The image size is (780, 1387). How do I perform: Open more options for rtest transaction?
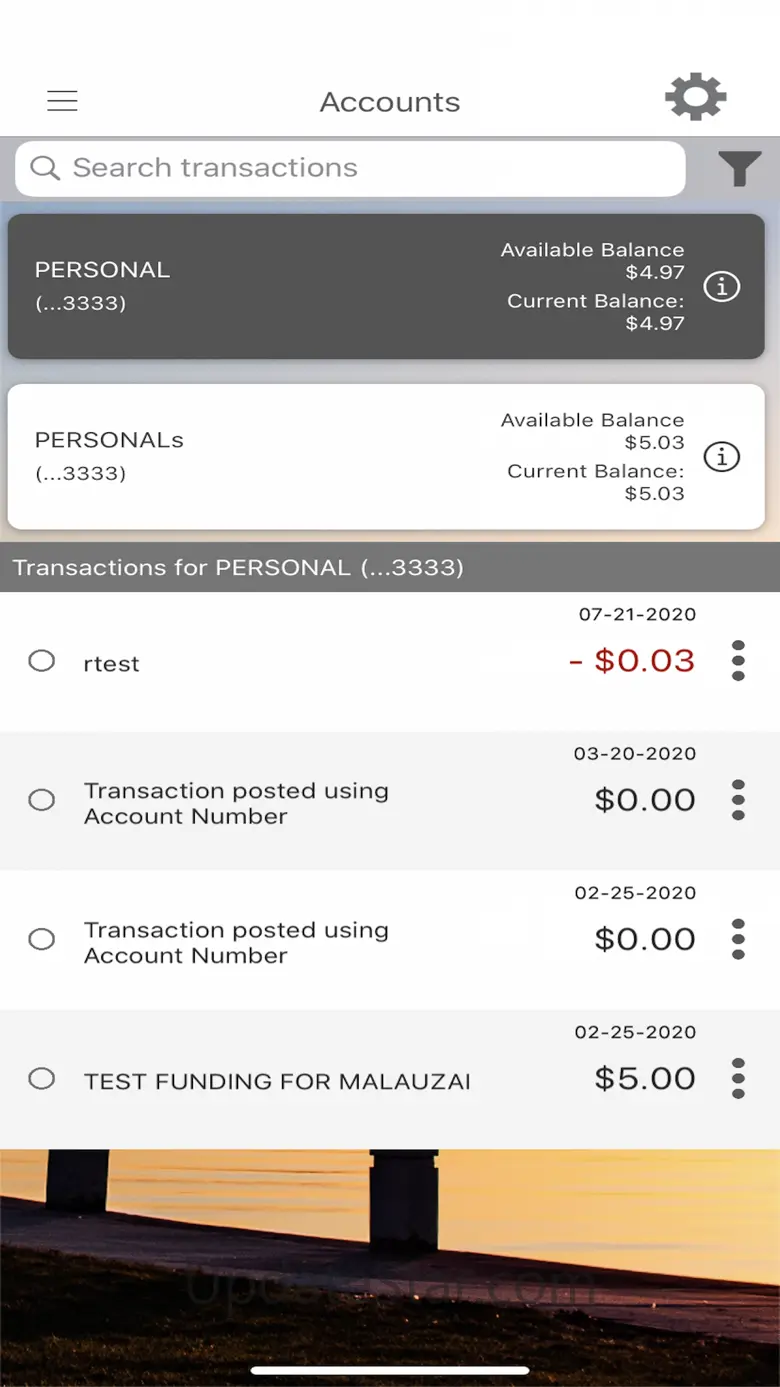(x=738, y=661)
